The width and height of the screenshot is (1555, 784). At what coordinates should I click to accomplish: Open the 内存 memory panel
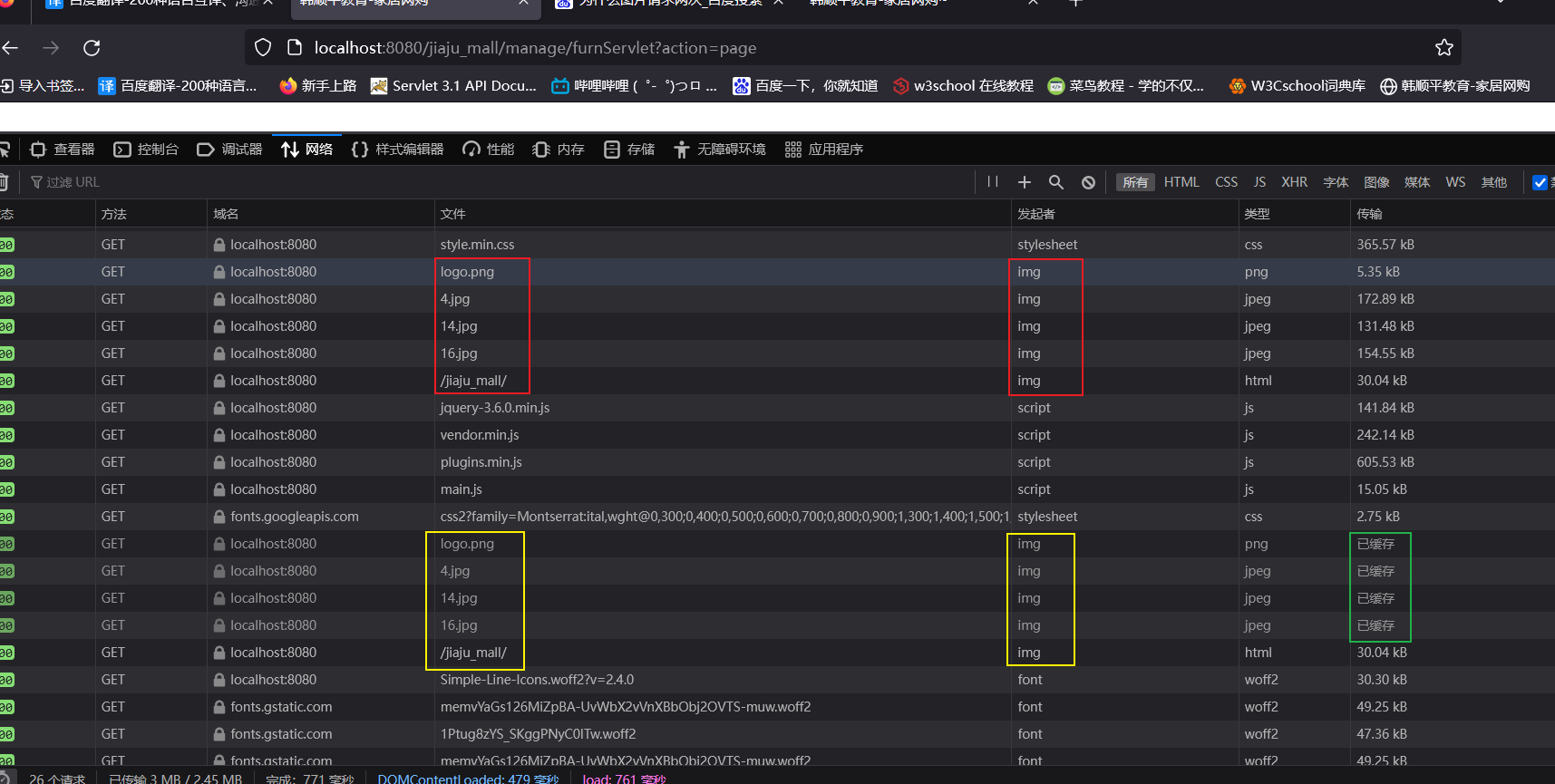(559, 150)
